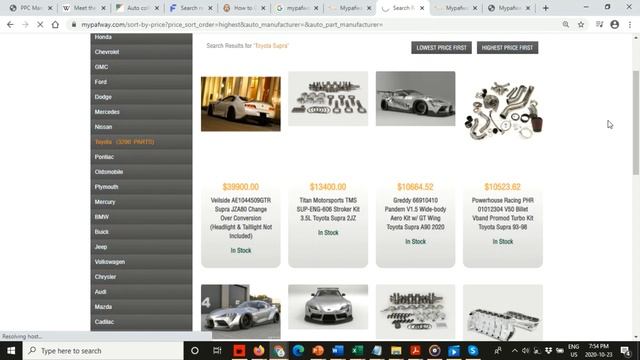Click Highest Price First button

[507, 48]
